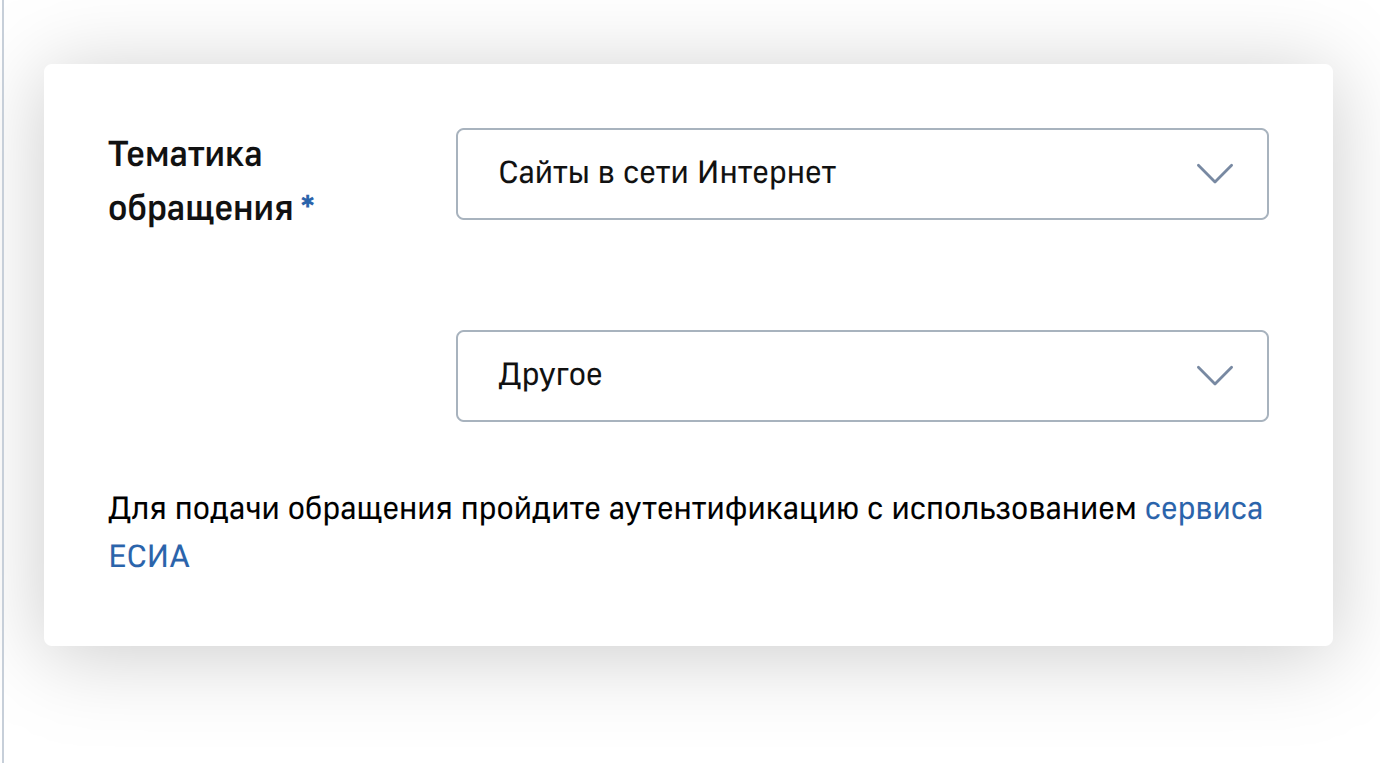This screenshot has height=763, width=1380.
Task: Expand the dropdown showing 'Сайты в сети Интернет'
Action: (860, 174)
